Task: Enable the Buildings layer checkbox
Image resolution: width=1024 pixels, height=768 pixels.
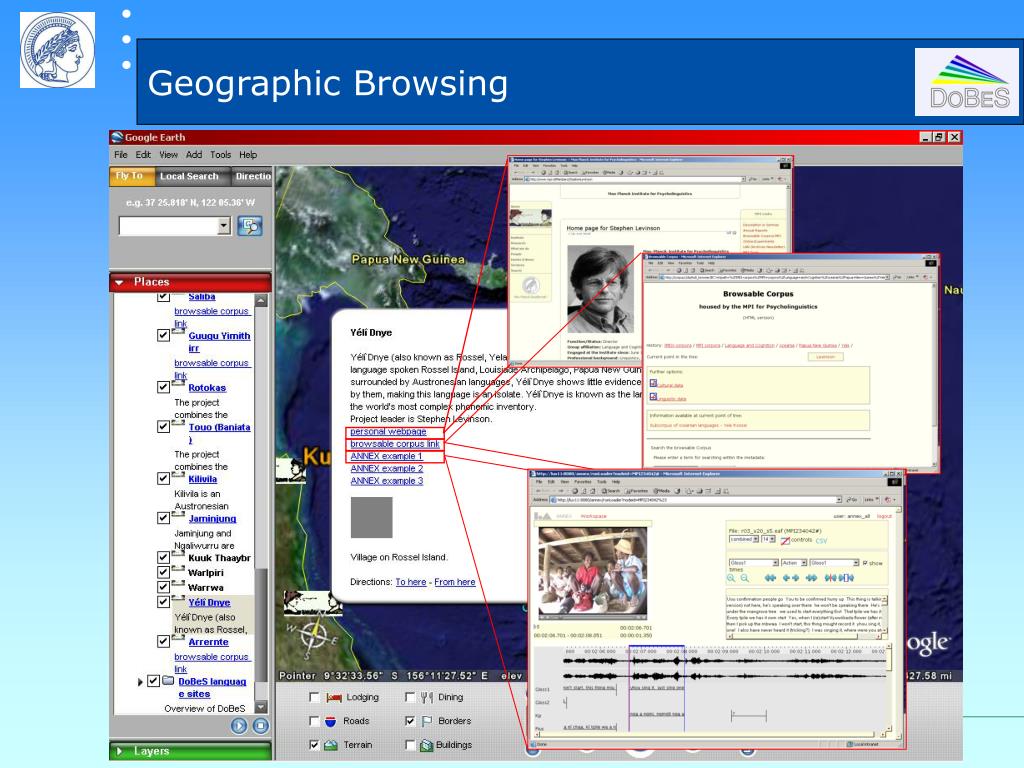Action: 409,745
